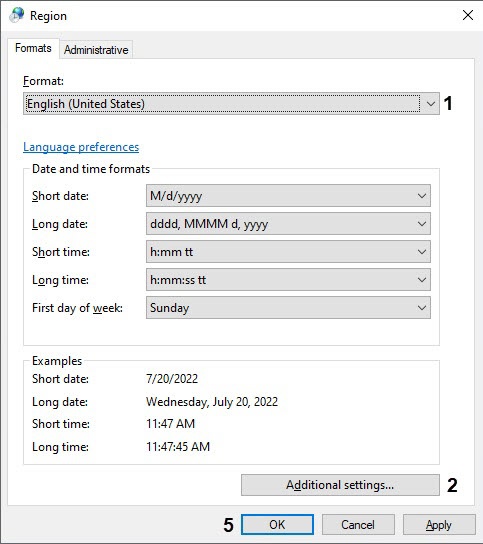Open Additional settings button
The height and width of the screenshot is (544, 483).
pyautogui.click(x=340, y=485)
